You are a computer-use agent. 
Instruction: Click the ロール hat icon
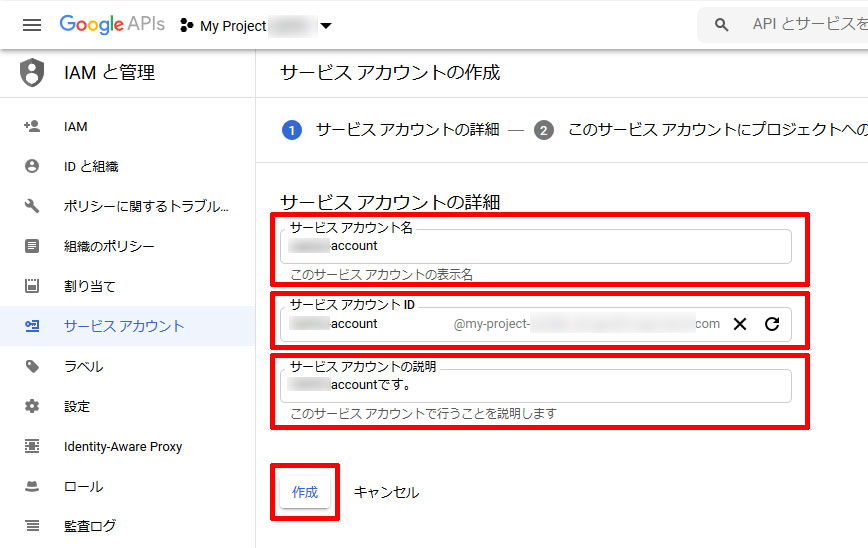(x=32, y=486)
